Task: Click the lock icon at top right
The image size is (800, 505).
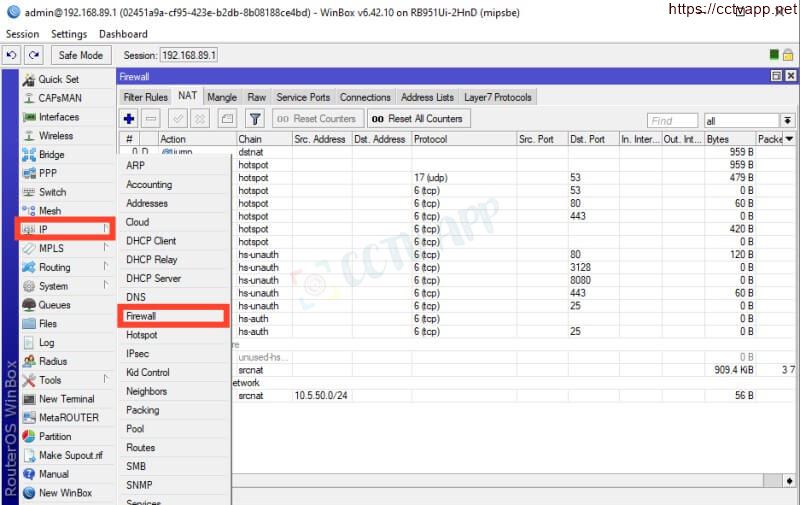Action: click(x=787, y=55)
